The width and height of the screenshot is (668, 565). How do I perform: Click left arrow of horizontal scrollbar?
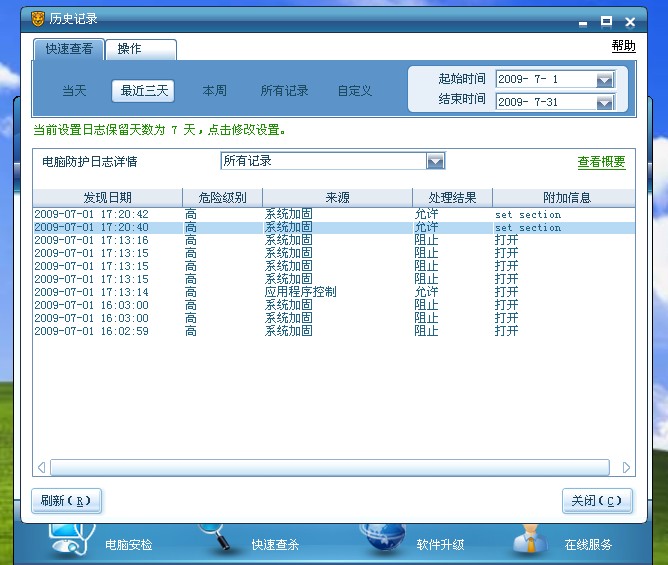pyautogui.click(x=41, y=467)
